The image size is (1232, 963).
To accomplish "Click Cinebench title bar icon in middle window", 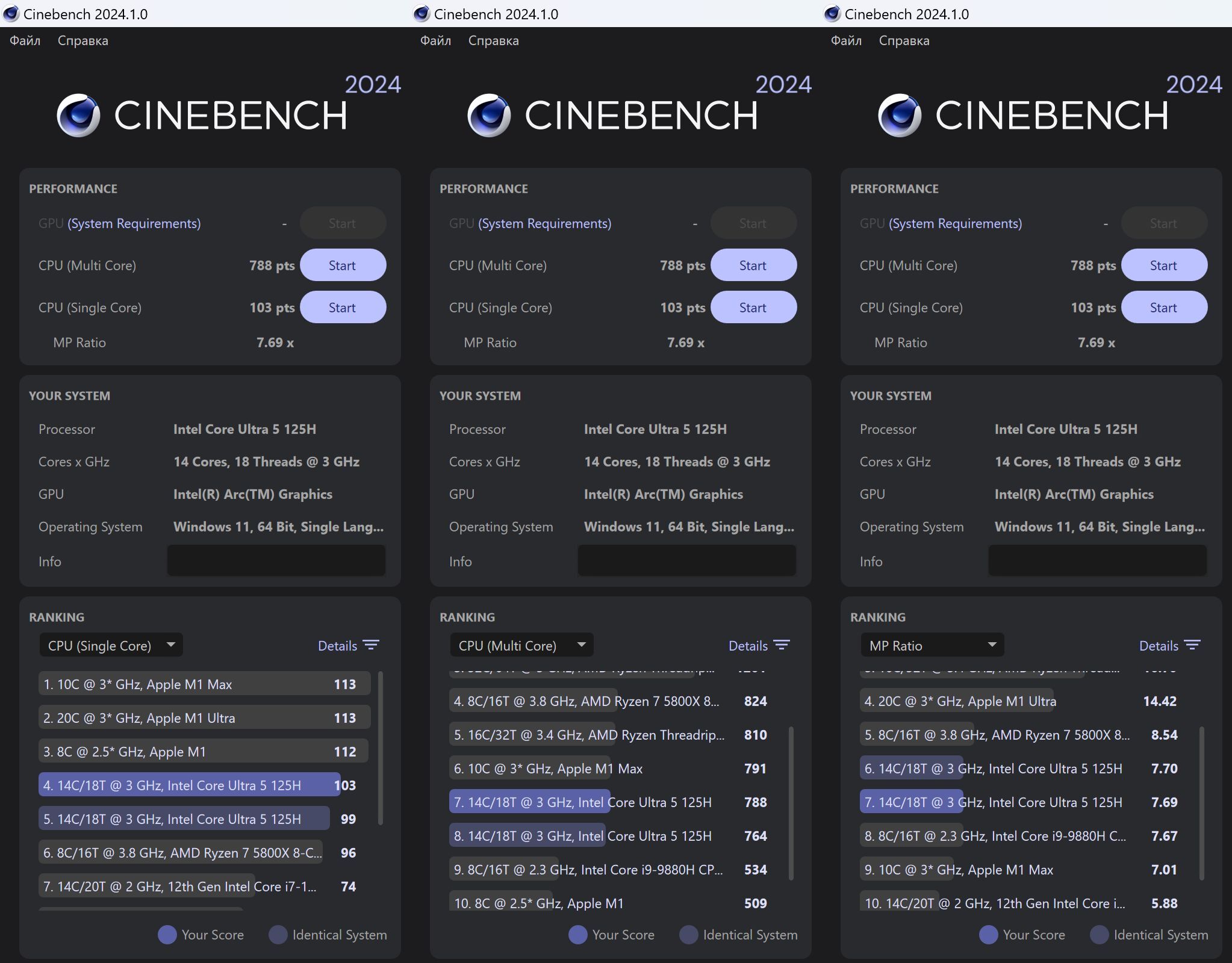I will click(x=422, y=13).
